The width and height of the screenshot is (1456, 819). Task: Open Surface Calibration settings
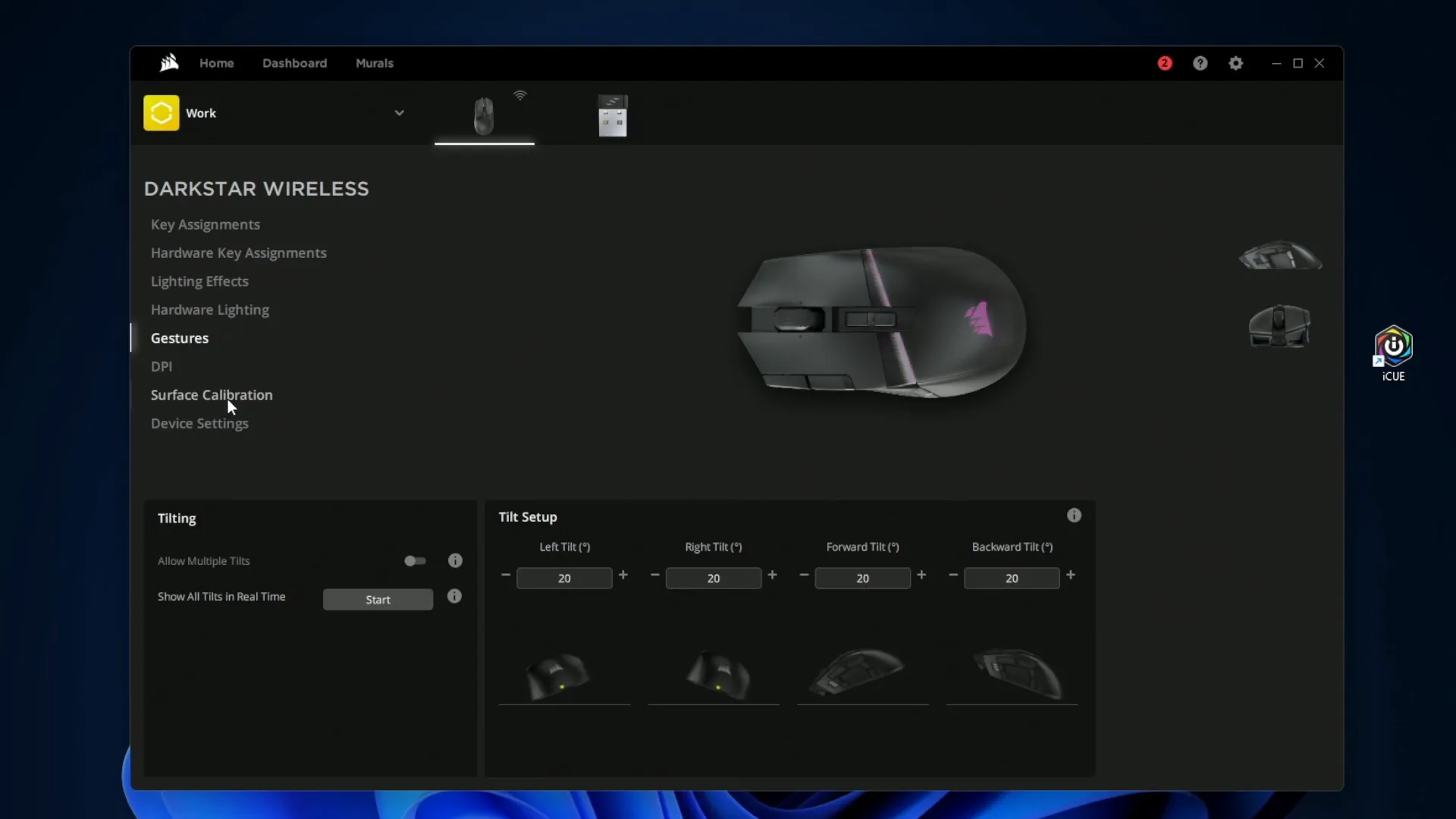pyautogui.click(x=212, y=395)
